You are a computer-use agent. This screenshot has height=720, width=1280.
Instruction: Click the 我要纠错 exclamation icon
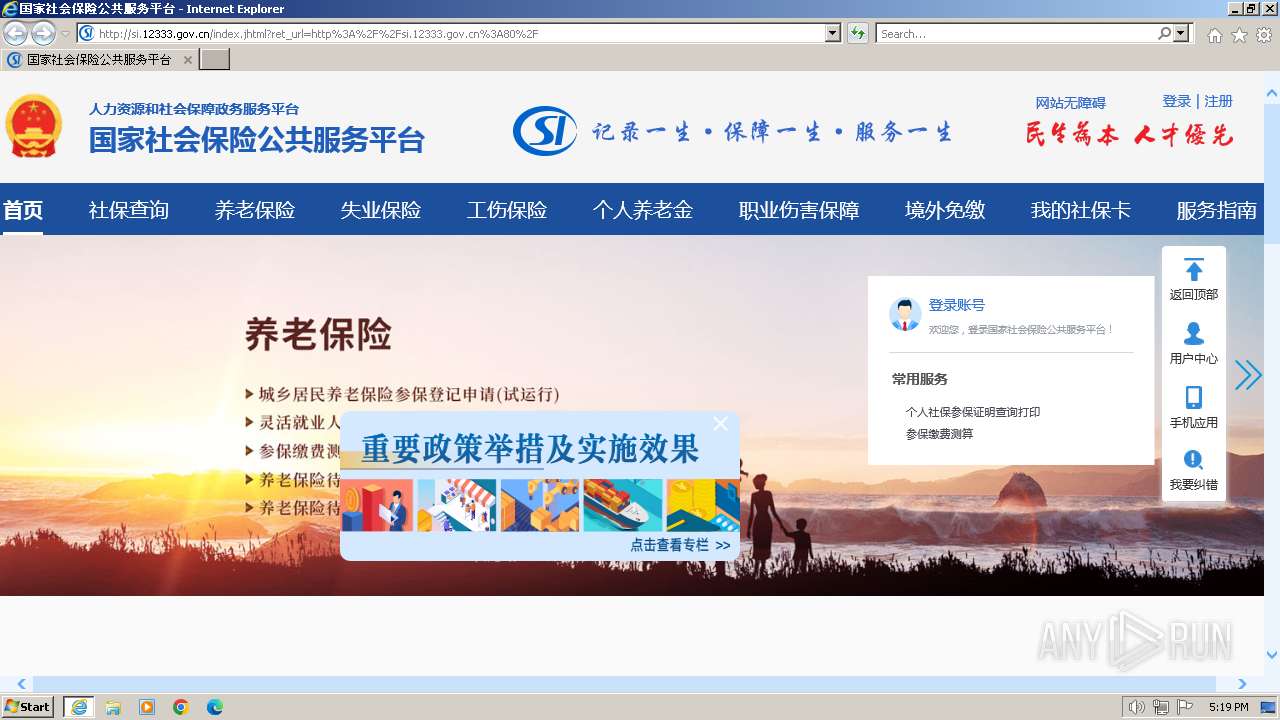(1193, 460)
